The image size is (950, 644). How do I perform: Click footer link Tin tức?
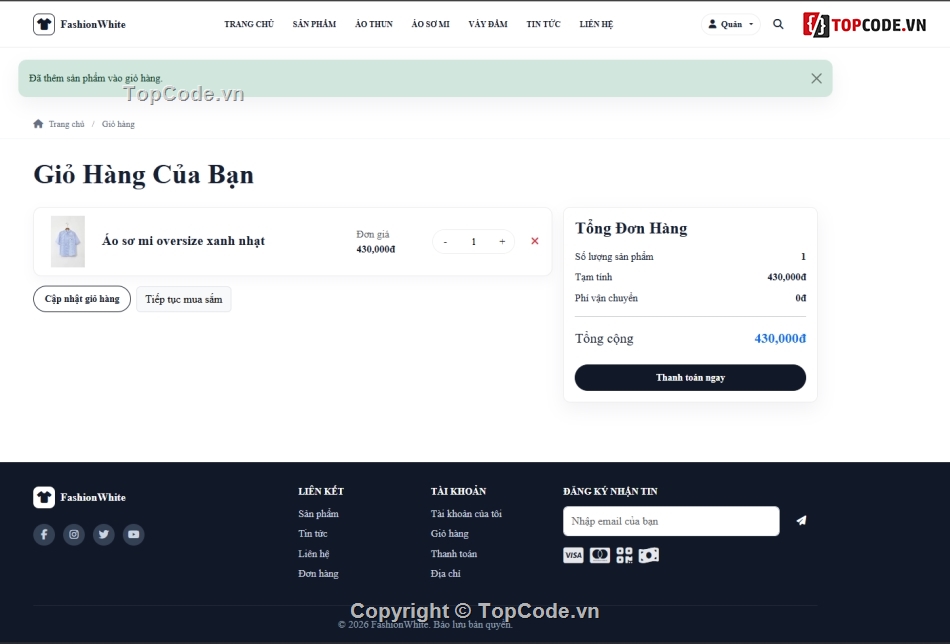click(313, 534)
